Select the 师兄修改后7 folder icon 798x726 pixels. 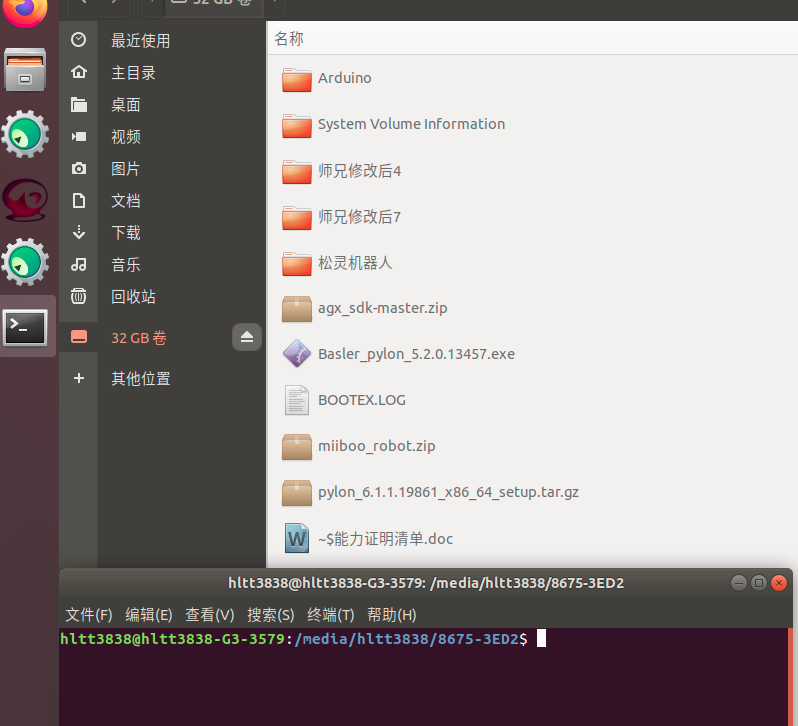(297, 218)
